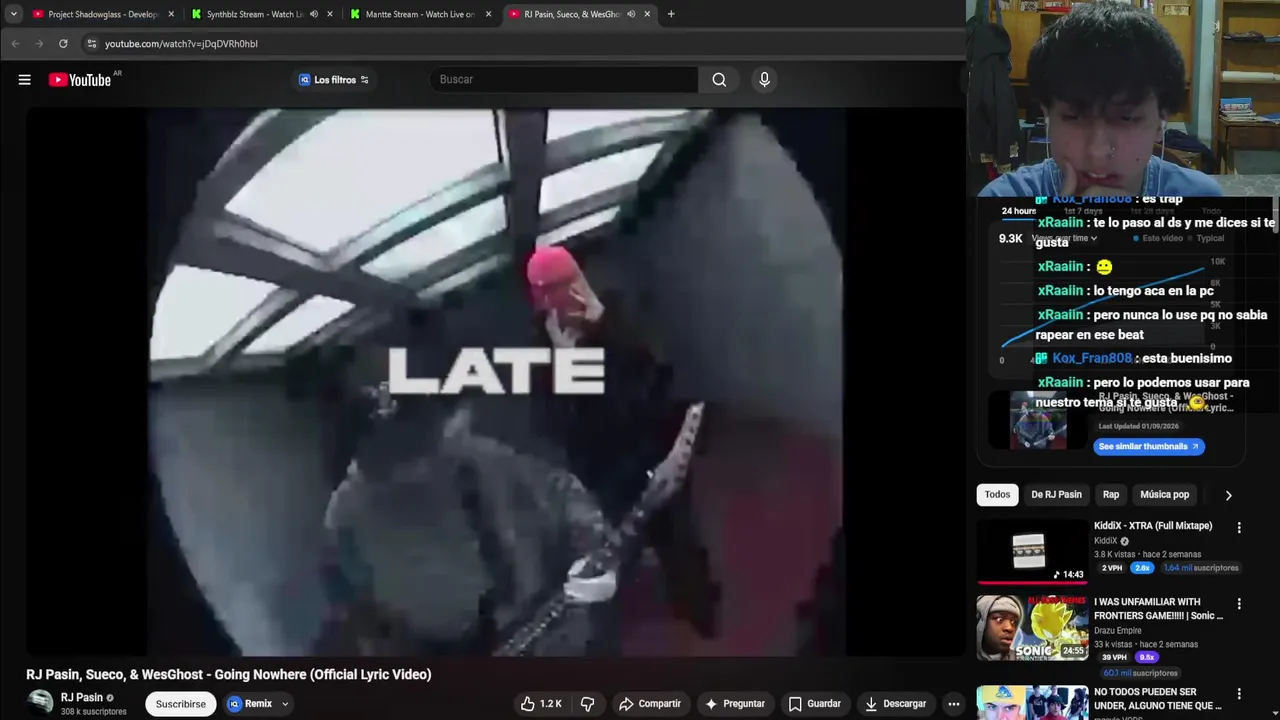Open the RJ Pasin channel name link

click(81, 697)
